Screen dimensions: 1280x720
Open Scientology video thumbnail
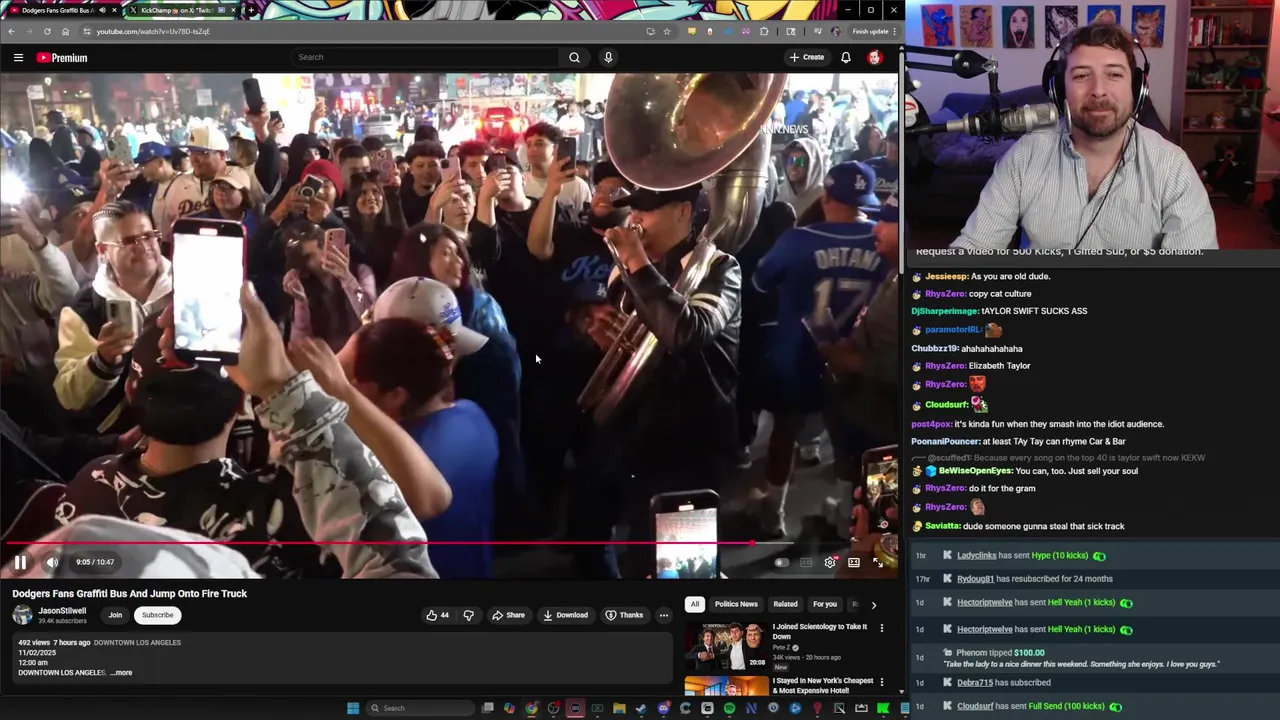(727, 646)
